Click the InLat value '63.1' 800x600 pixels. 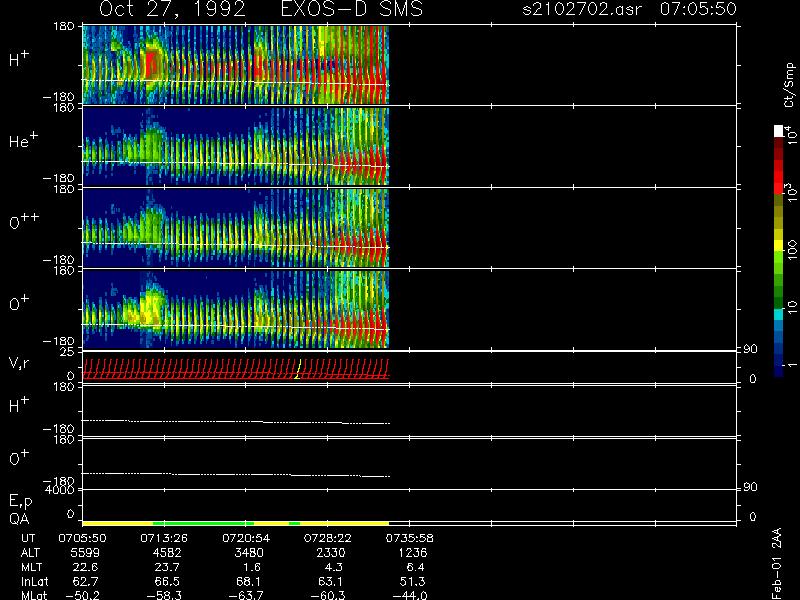[x=331, y=582]
